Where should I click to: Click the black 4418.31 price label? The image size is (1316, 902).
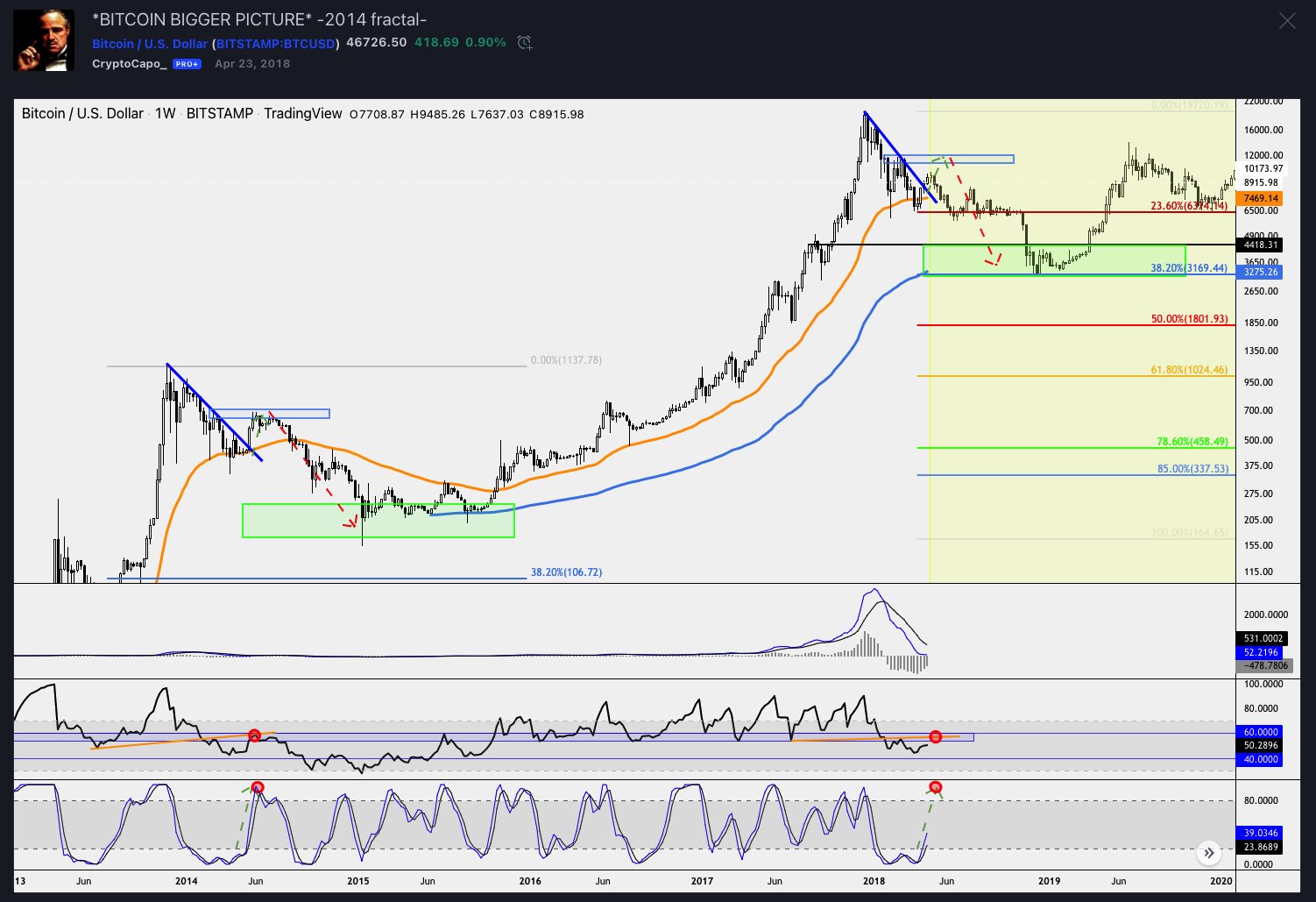tap(1260, 245)
